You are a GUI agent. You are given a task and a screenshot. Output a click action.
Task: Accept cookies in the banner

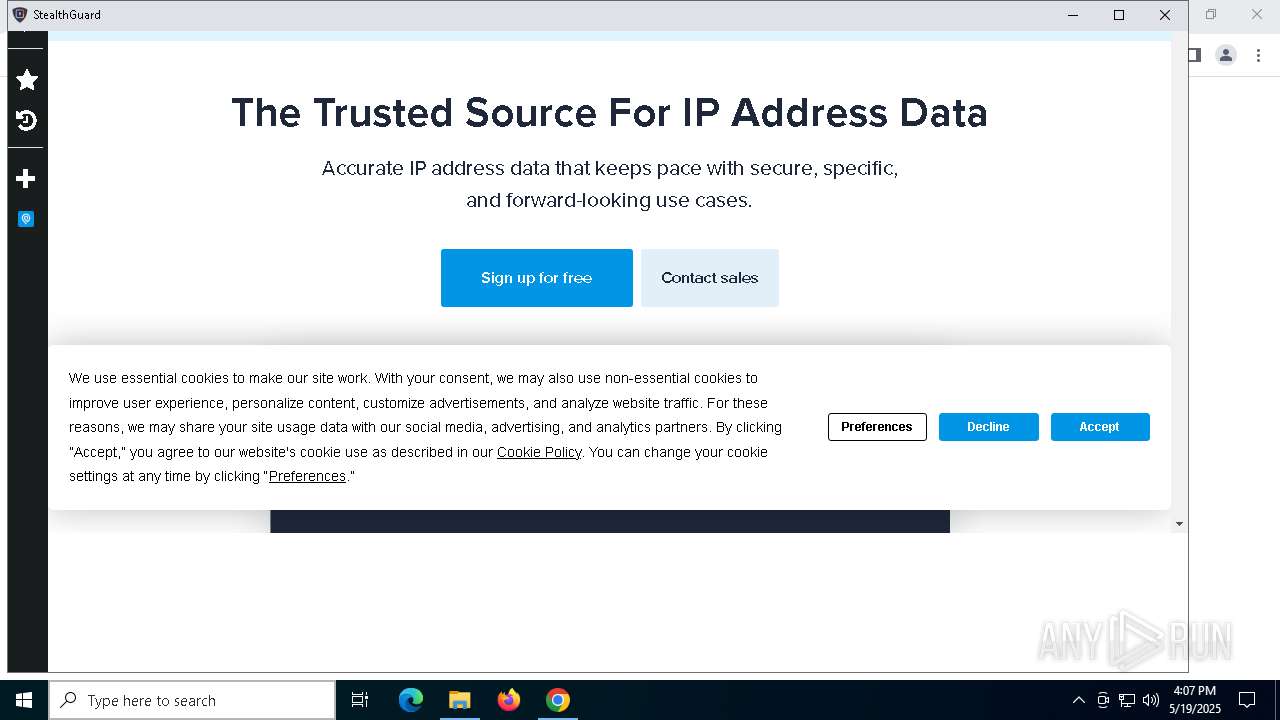click(1100, 427)
